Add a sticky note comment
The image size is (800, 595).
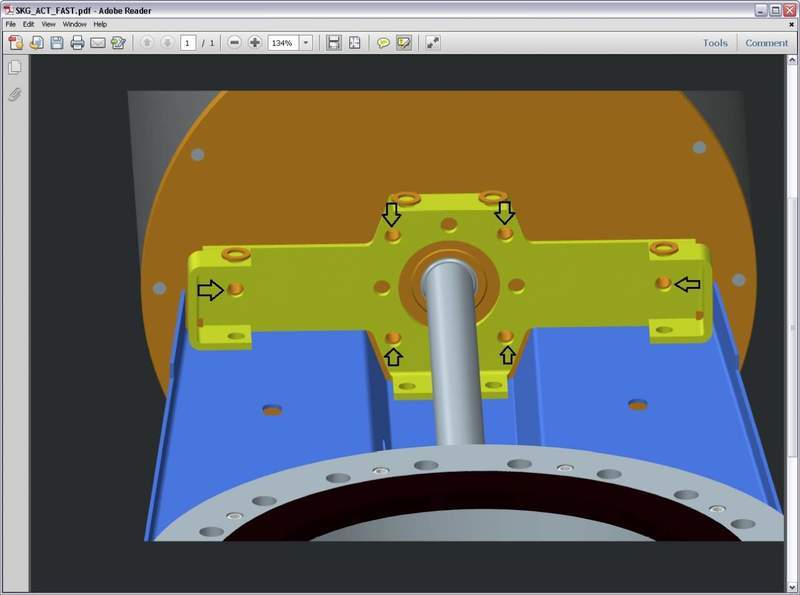(x=383, y=43)
